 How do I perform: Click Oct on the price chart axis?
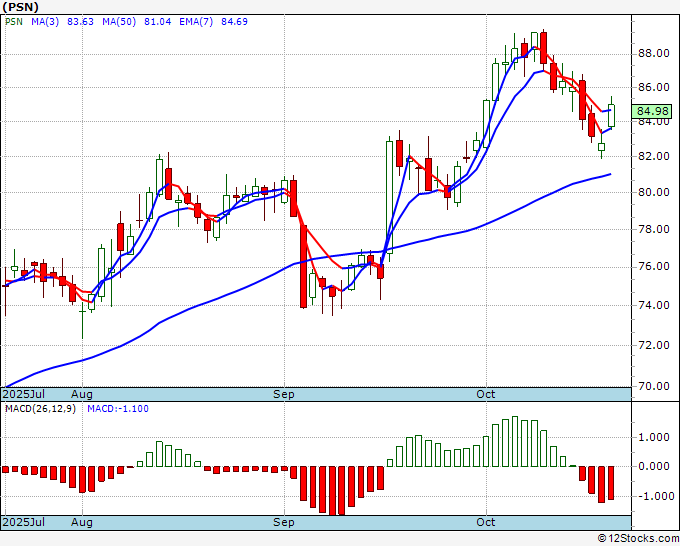(486, 394)
